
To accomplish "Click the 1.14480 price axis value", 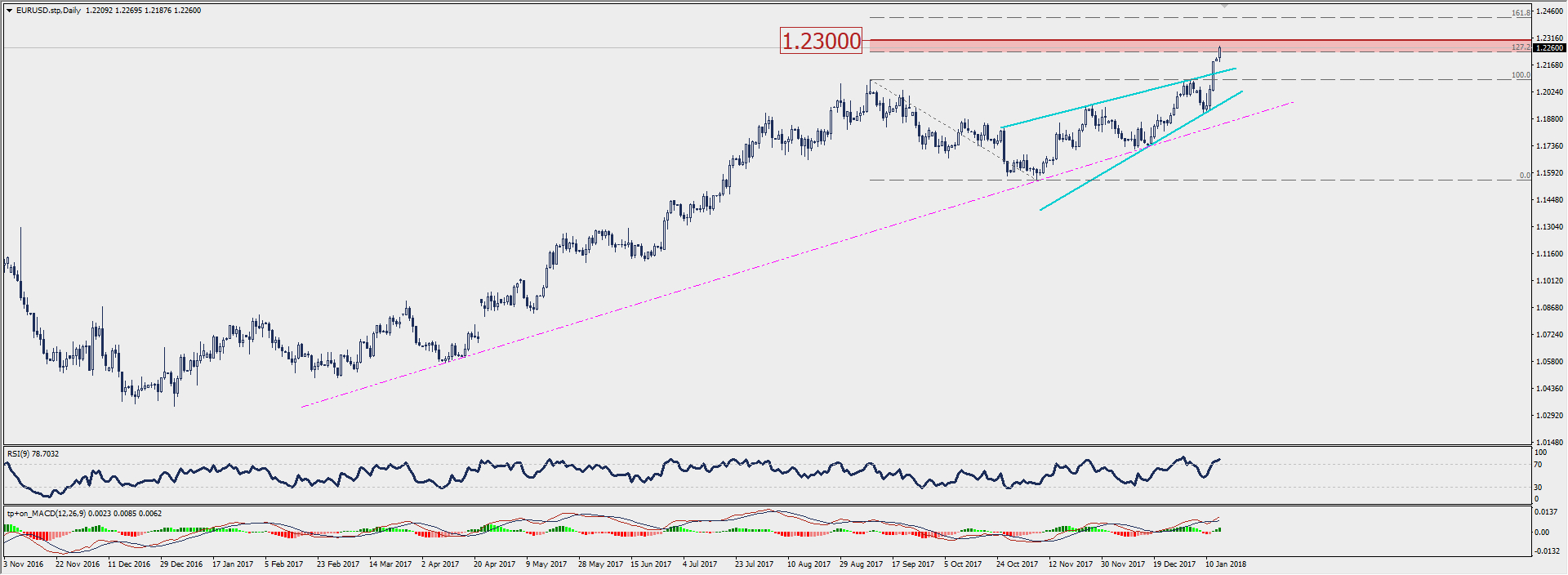I will click(1550, 200).
